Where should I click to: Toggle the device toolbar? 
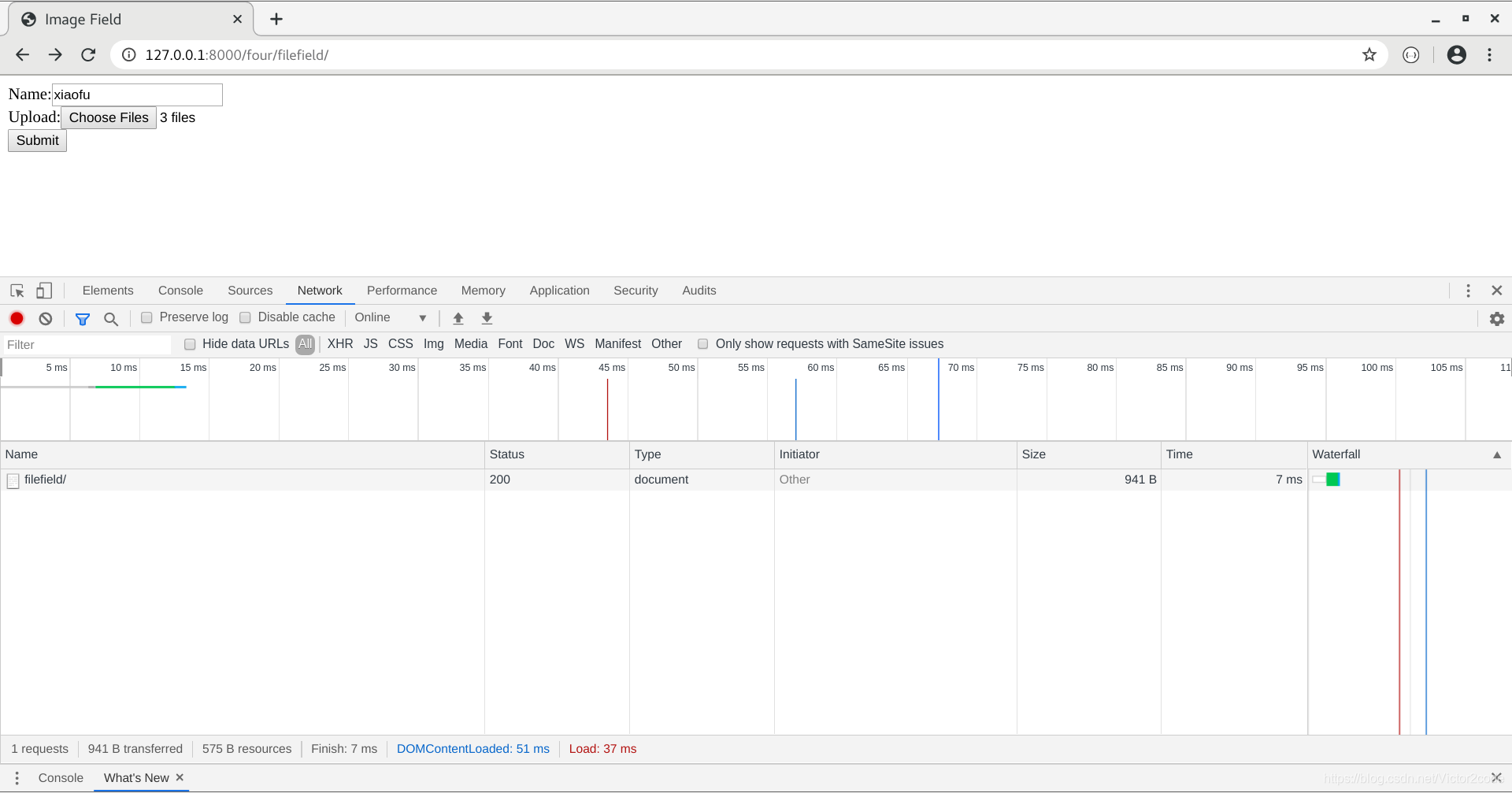pos(44,291)
